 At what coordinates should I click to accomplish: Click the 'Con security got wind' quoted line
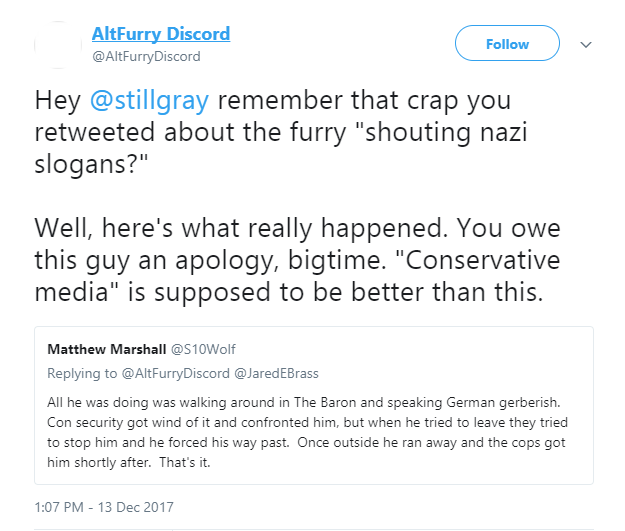pos(307,422)
